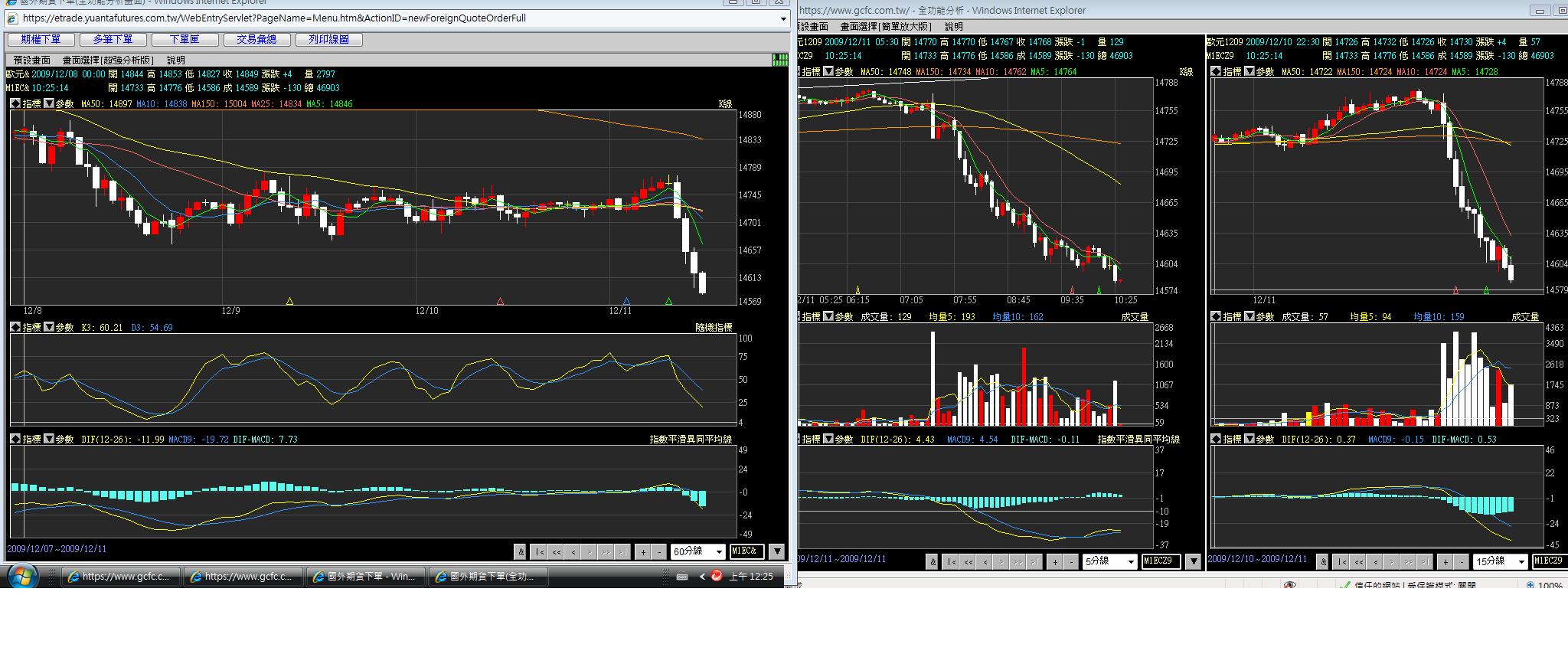Screen dimensions: 1568x654
Task: Open 参數 on the 5-min 成交量 panel
Action: click(x=843, y=316)
